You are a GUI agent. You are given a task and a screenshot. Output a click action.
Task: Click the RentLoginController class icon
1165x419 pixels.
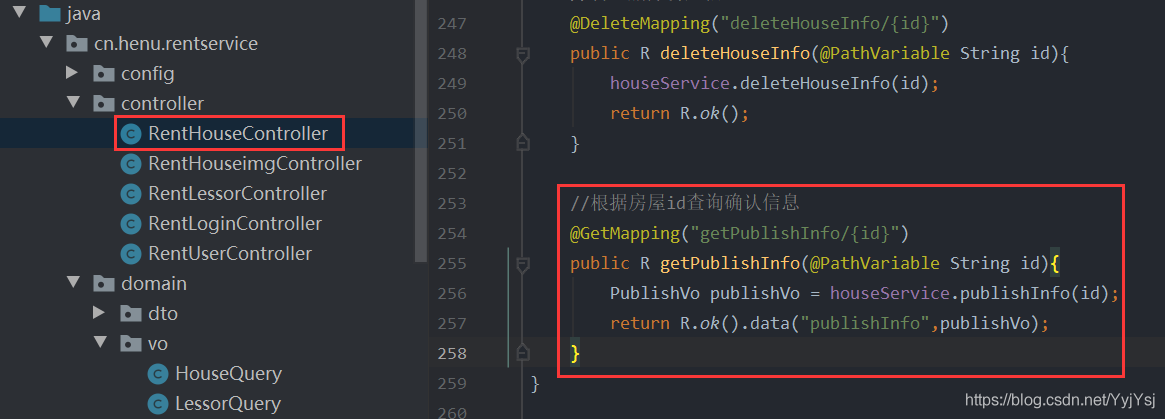[x=131, y=223]
